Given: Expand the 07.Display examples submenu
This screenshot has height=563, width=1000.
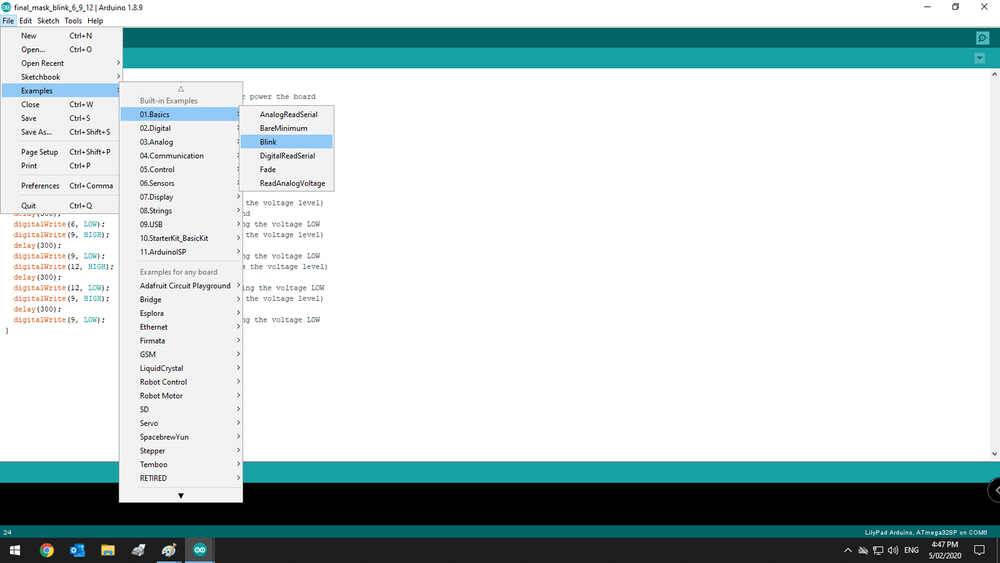Looking at the screenshot, I should pos(180,197).
